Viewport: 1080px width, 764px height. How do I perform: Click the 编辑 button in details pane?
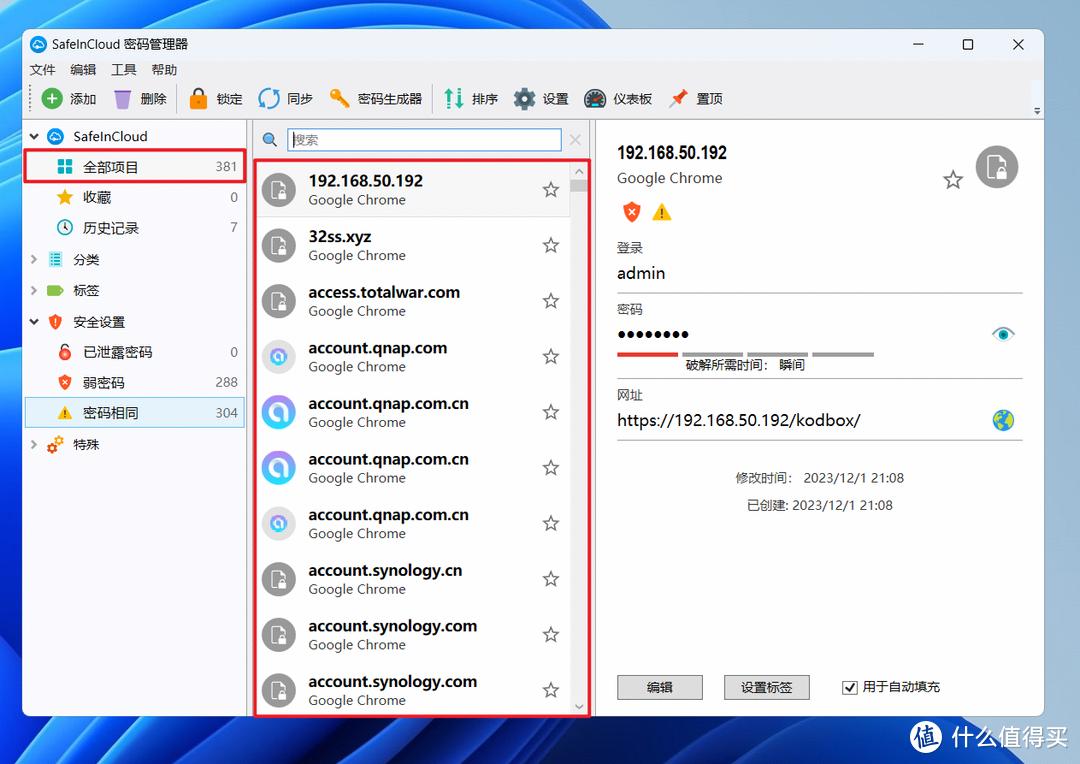tap(660, 687)
